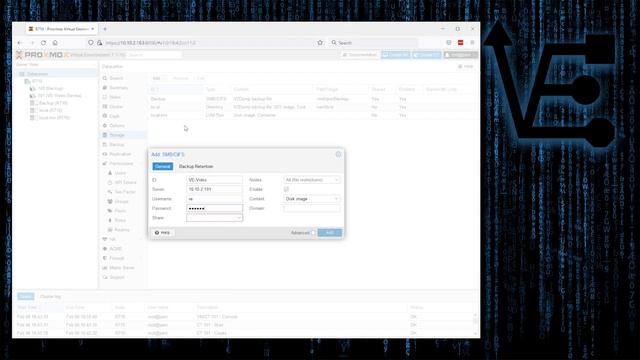Viewport: 640px width, 360px height.
Task: Open the API Tokens entry under Permissions
Action: pos(125,182)
